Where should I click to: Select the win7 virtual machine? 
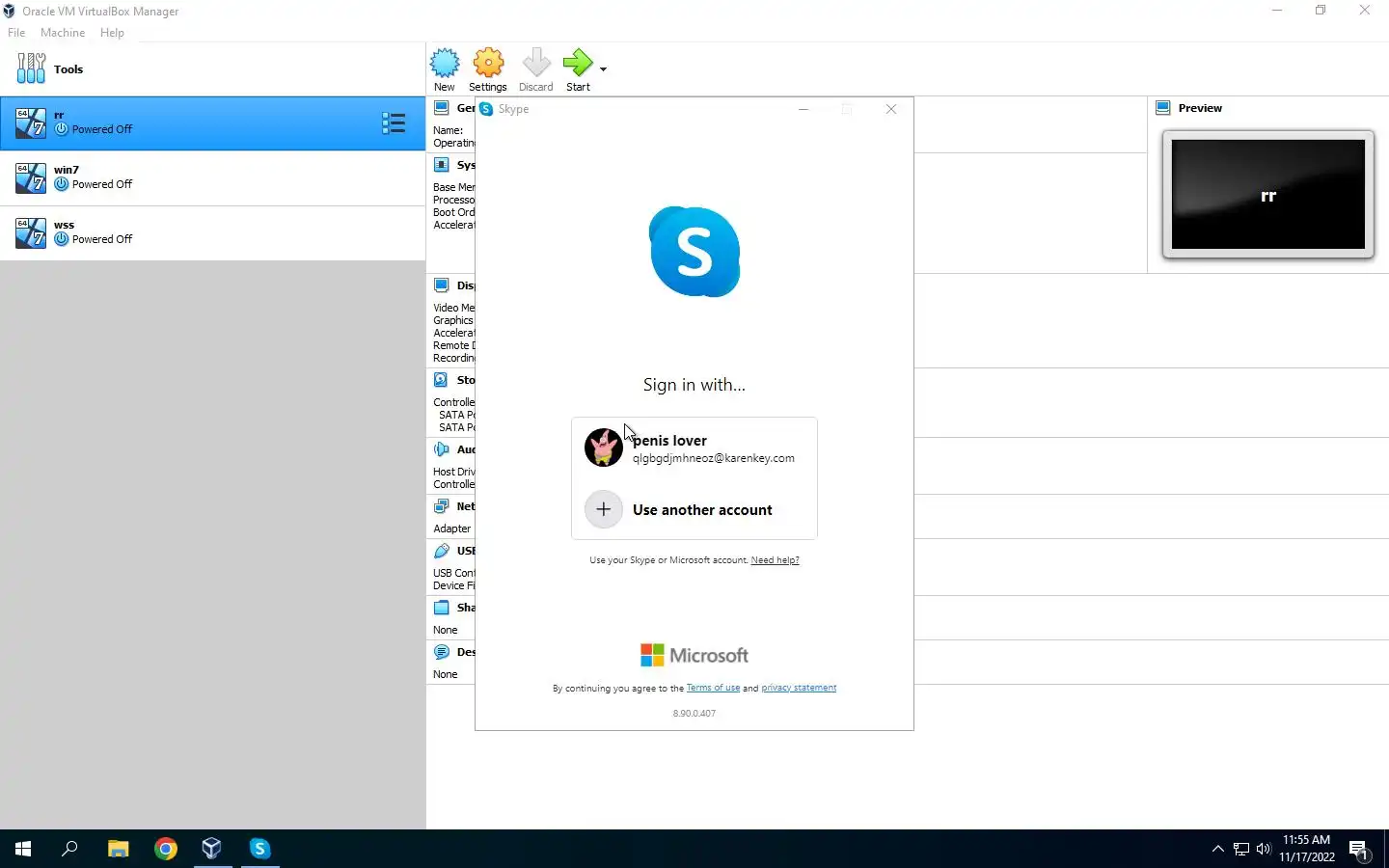pyautogui.click(x=212, y=177)
